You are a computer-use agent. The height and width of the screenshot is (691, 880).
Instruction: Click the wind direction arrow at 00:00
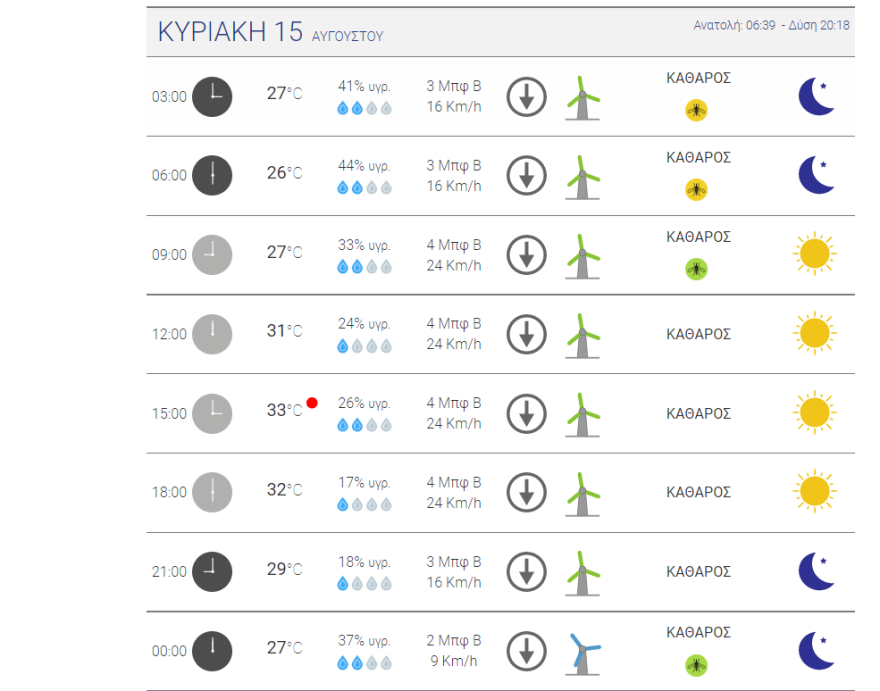click(526, 652)
